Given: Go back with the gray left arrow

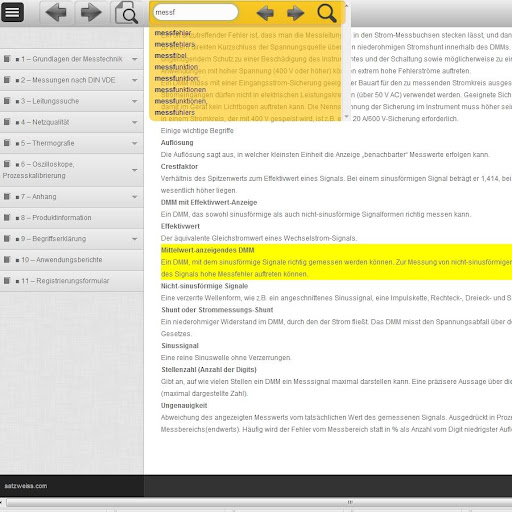Looking at the screenshot, I should tap(56, 13).
